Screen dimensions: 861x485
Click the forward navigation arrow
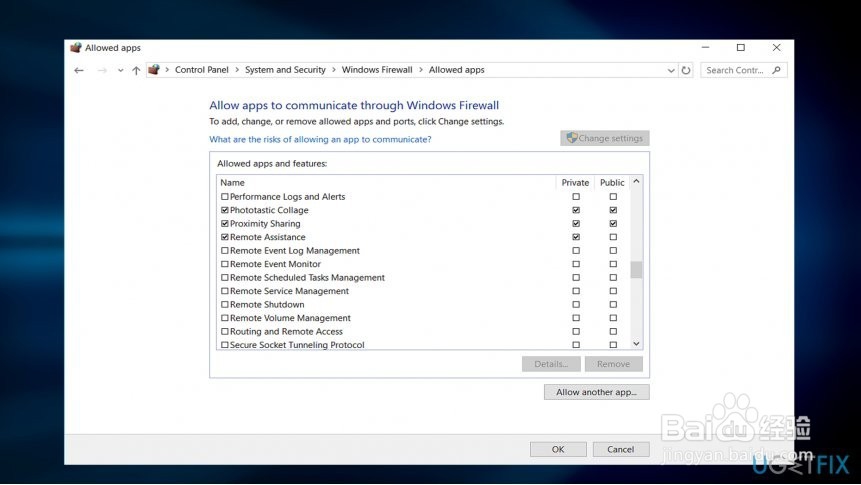click(102, 70)
